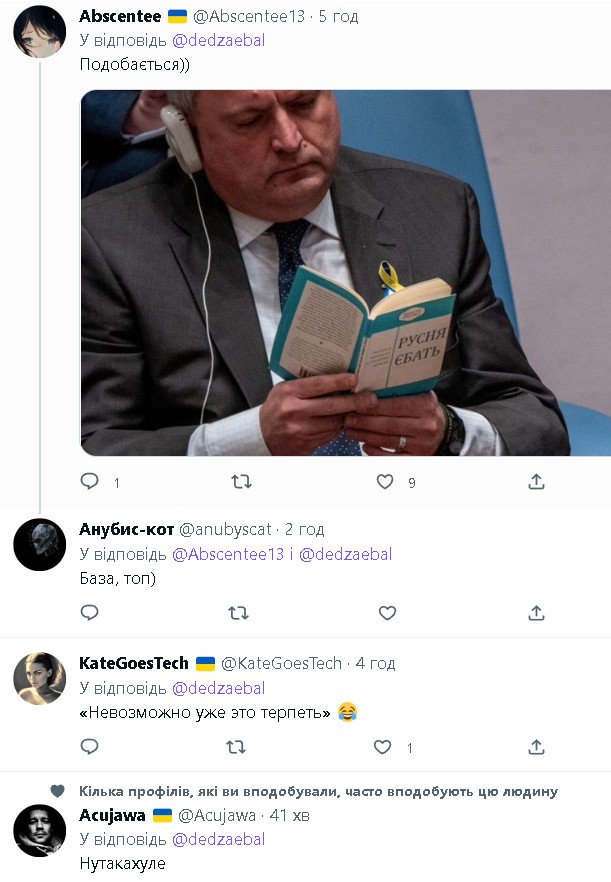Share KateGoesTech's tweet

tap(536, 747)
